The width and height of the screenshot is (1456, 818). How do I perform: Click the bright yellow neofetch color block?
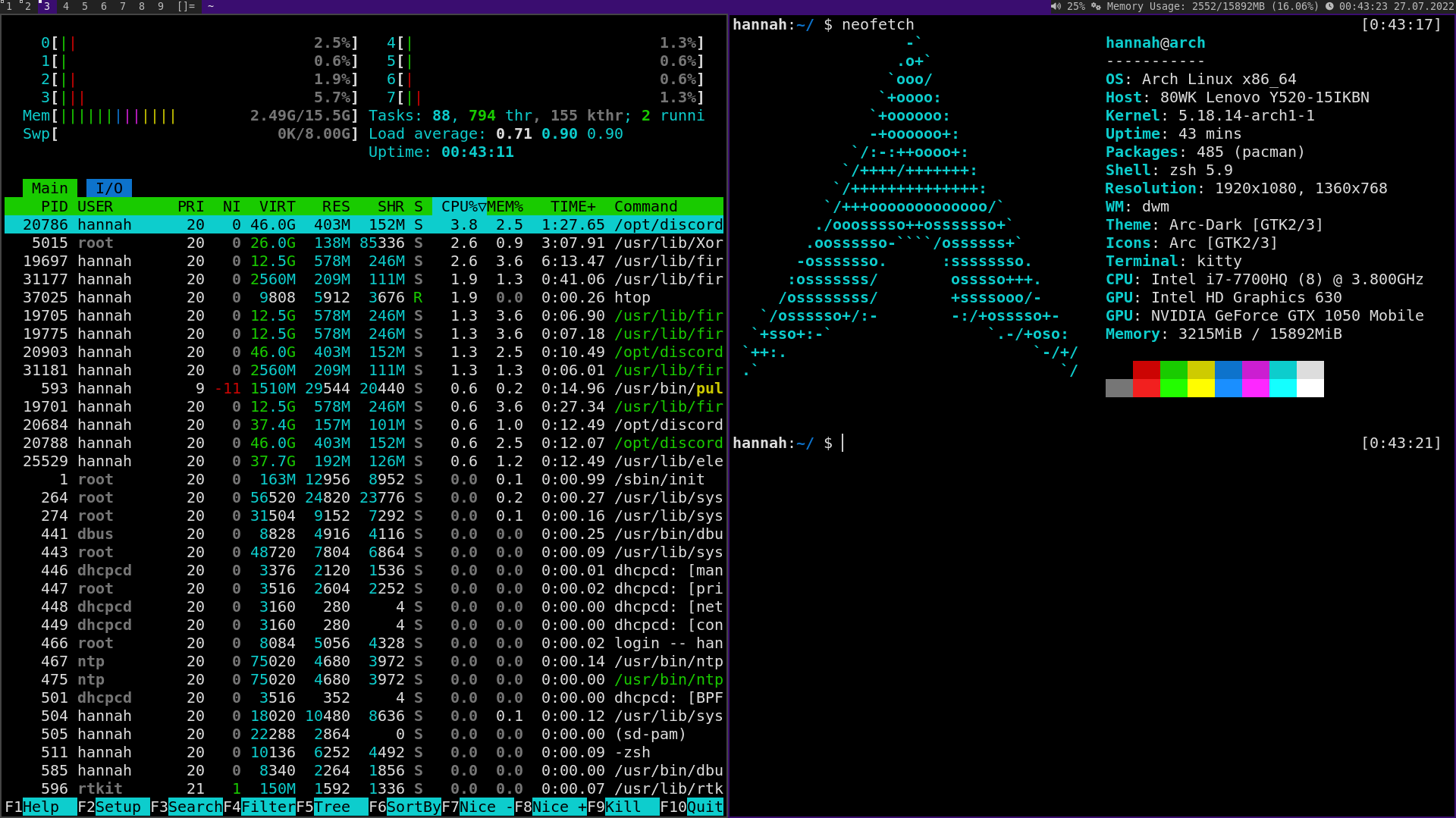click(1201, 388)
